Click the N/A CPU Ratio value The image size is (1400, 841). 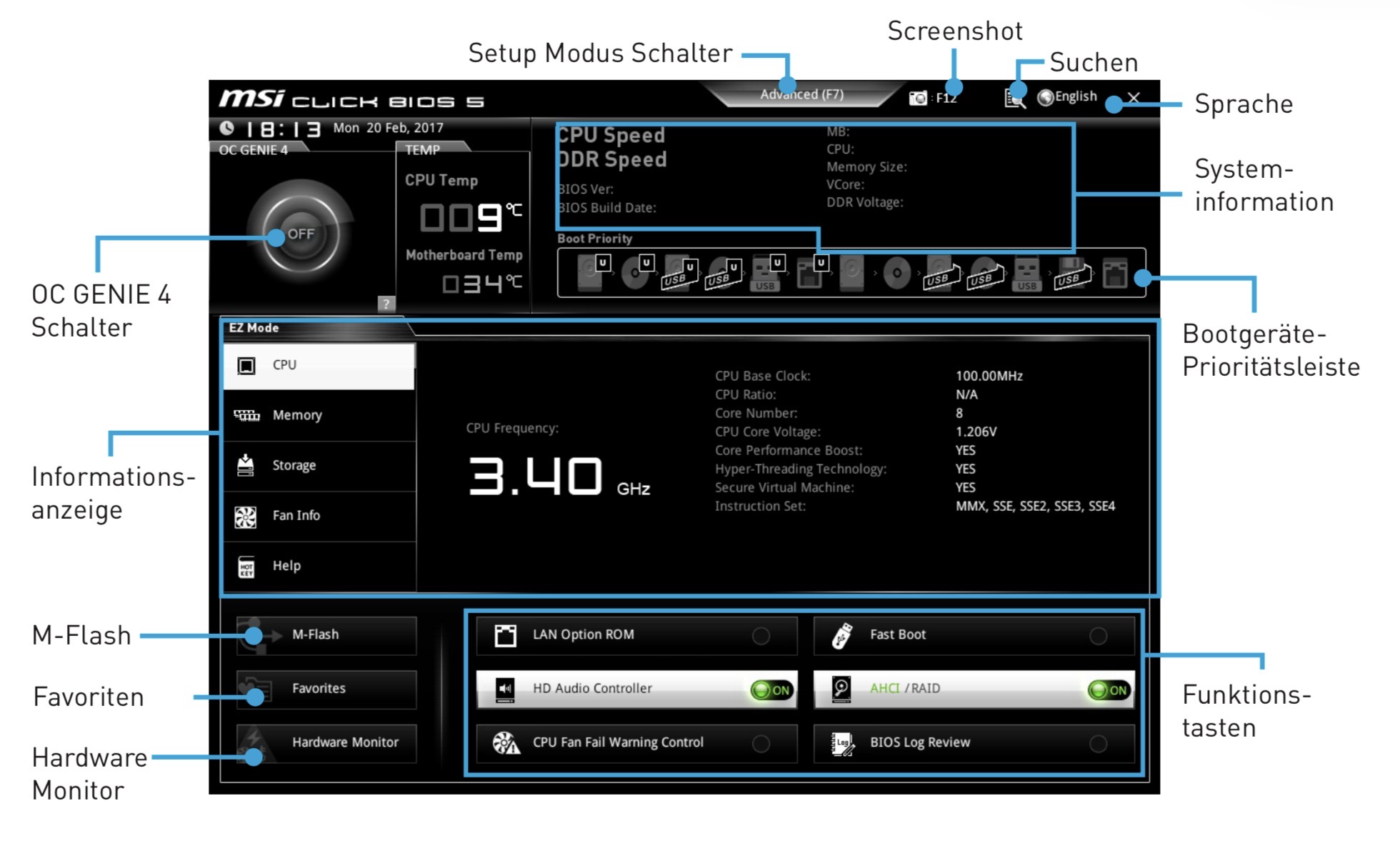coord(966,394)
